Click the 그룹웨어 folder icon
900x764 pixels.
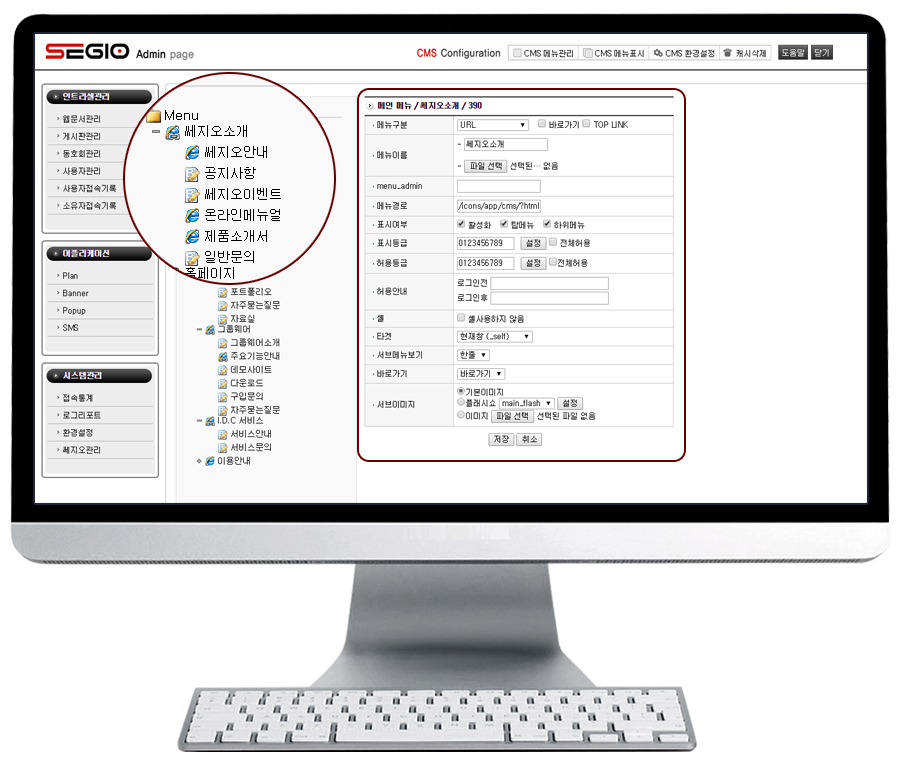[x=210, y=329]
